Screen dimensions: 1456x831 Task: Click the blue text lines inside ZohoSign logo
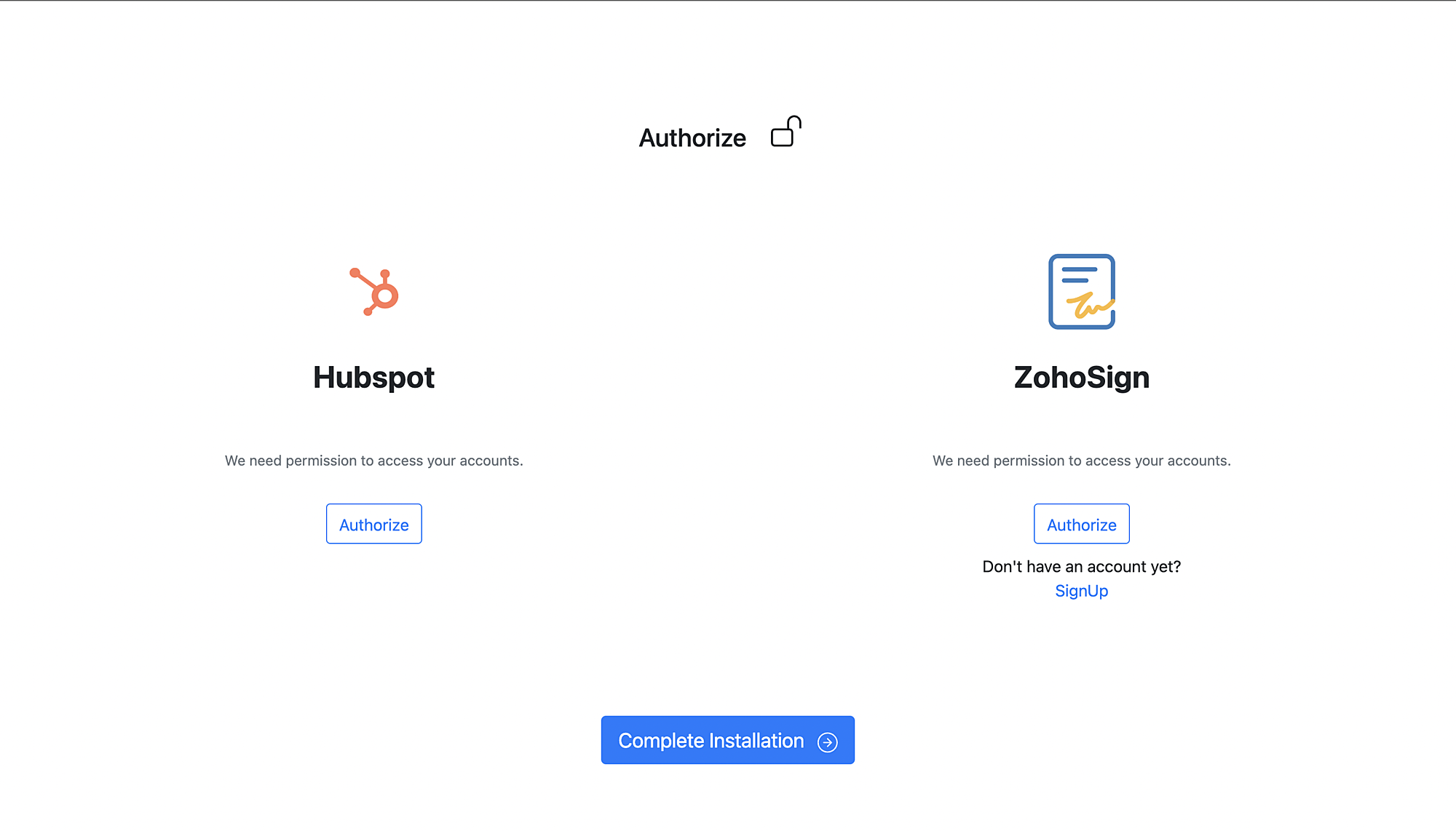click(x=1079, y=274)
